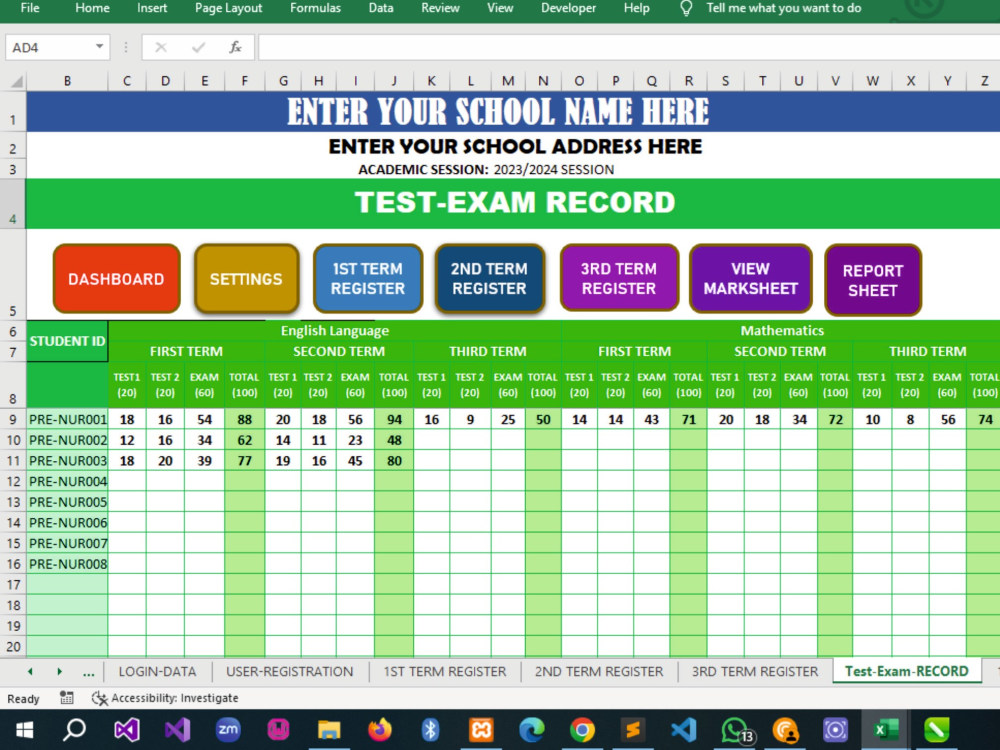The image size is (1000, 750).
Task: Launch Microsoft Edge from taskbar
Action: coord(531,730)
